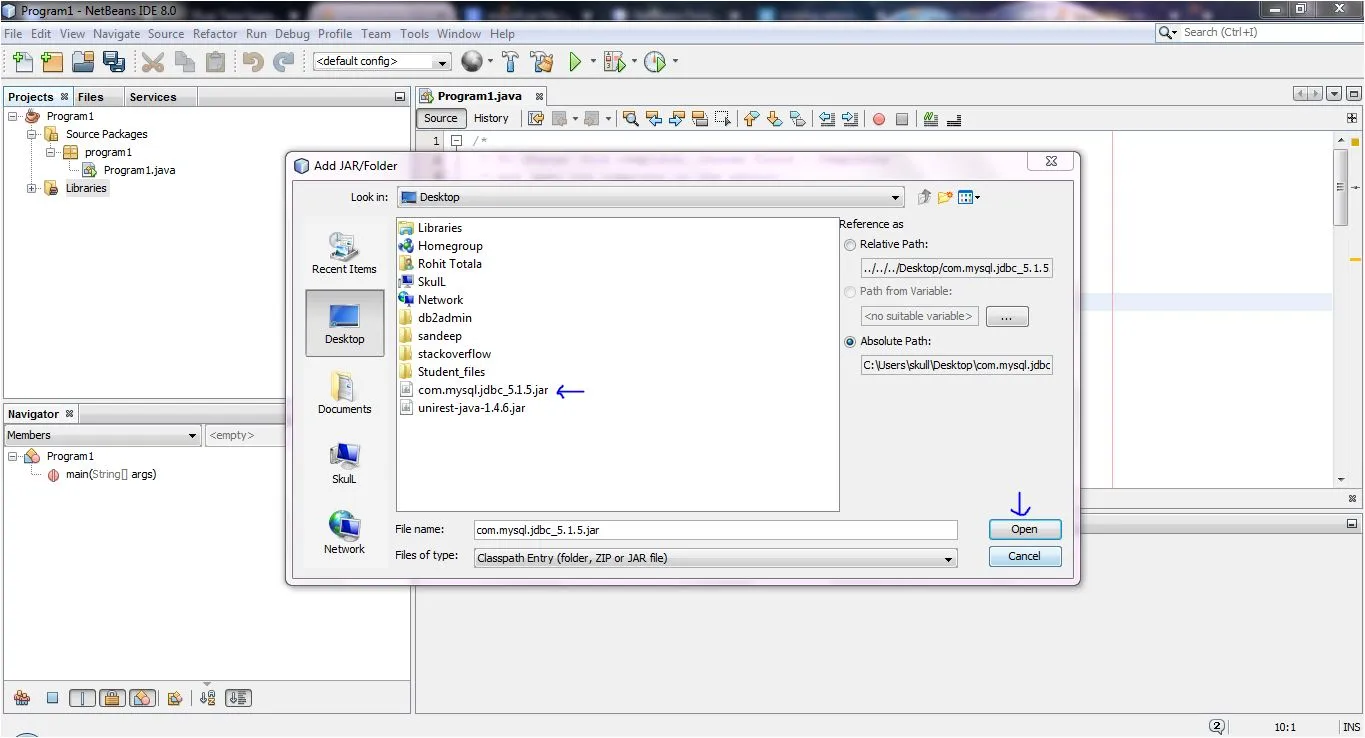The width and height of the screenshot is (1365, 738).
Task: Click the red Start Macro Recording icon
Action: [x=879, y=119]
